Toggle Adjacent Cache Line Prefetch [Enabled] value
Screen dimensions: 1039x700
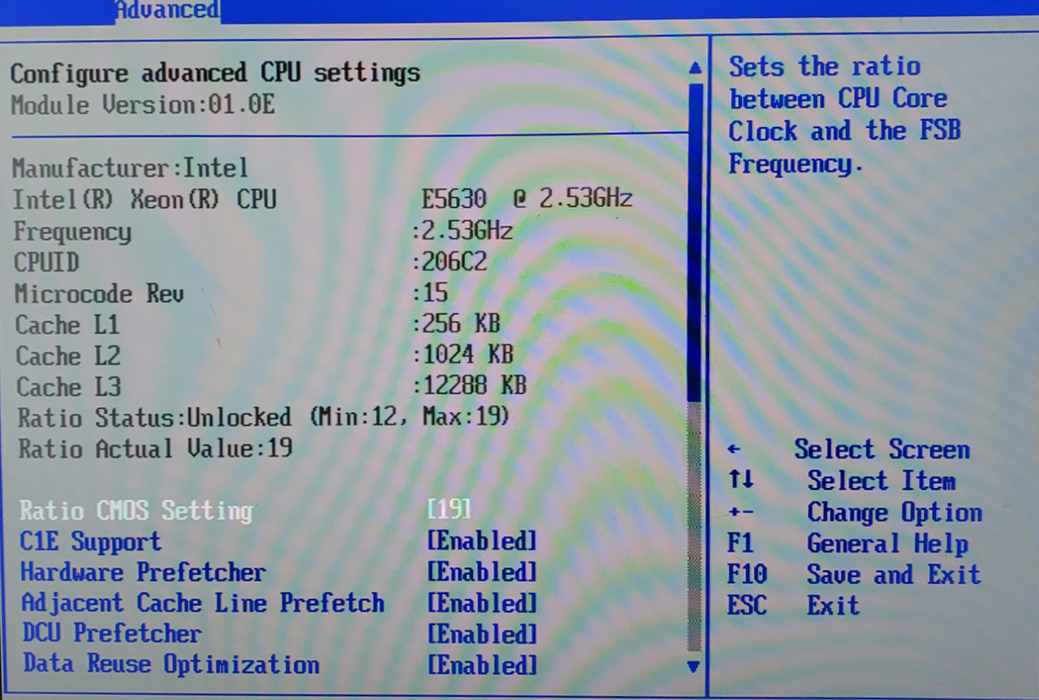click(x=481, y=603)
